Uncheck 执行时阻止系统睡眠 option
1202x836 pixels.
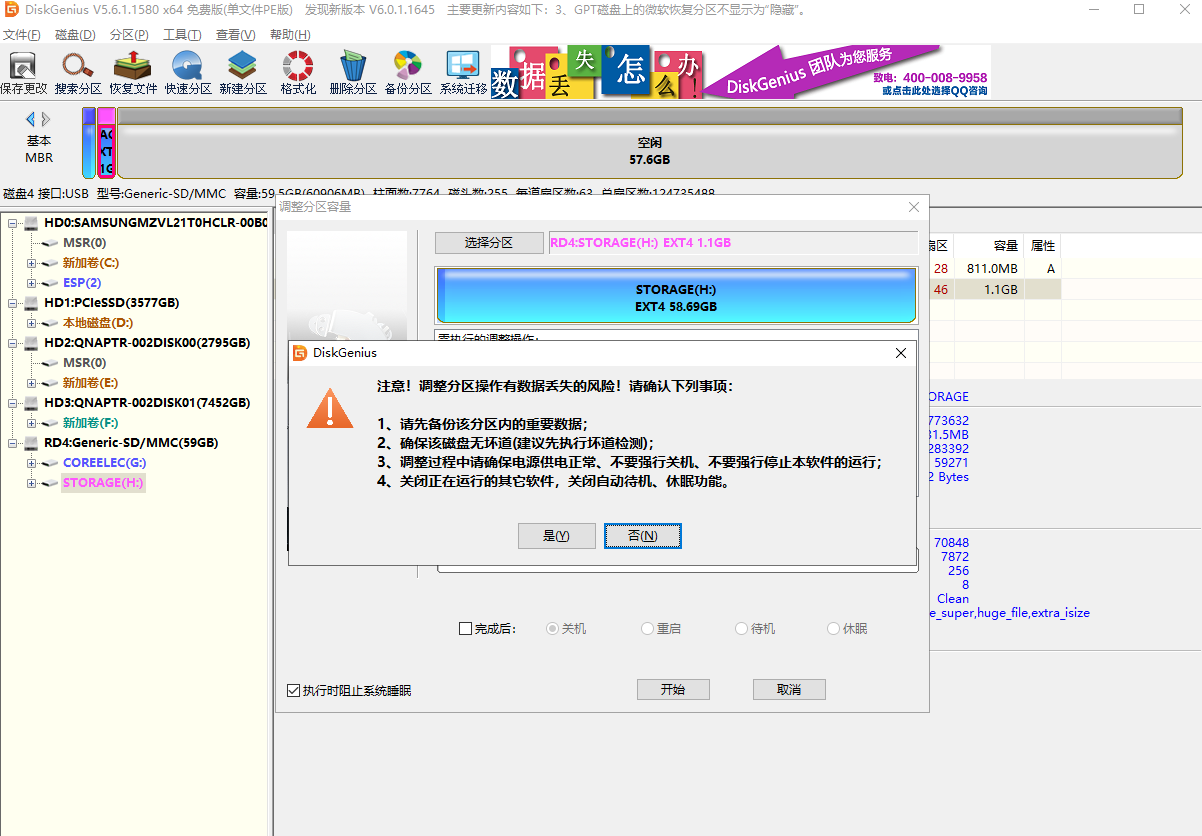(293, 690)
